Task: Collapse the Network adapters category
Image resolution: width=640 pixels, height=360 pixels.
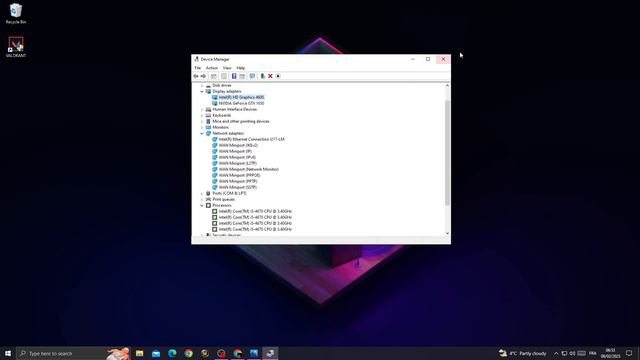Action: click(202, 133)
